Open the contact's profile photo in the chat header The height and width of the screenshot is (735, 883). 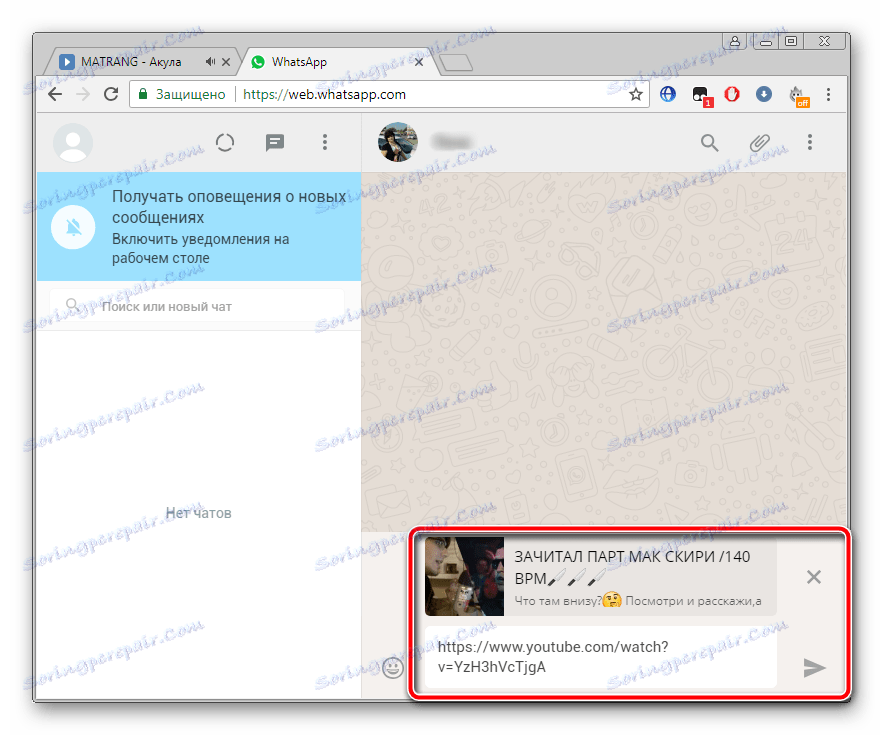(398, 142)
